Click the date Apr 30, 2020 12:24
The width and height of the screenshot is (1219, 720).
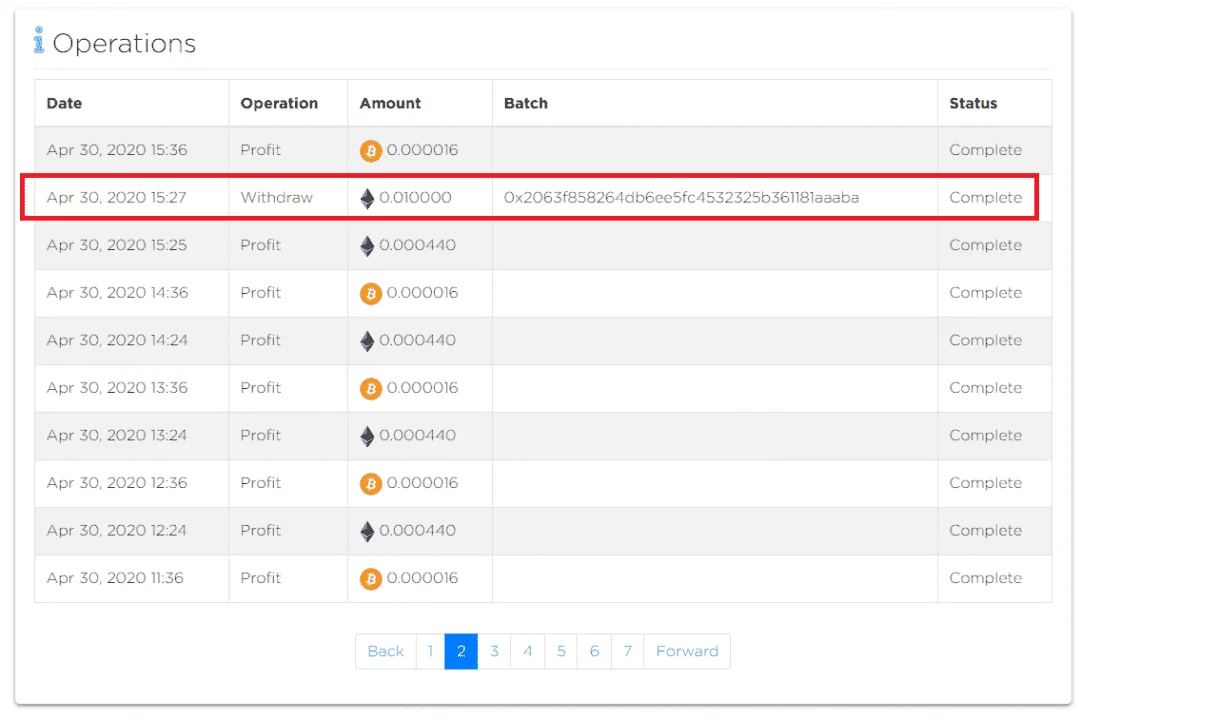pos(116,530)
